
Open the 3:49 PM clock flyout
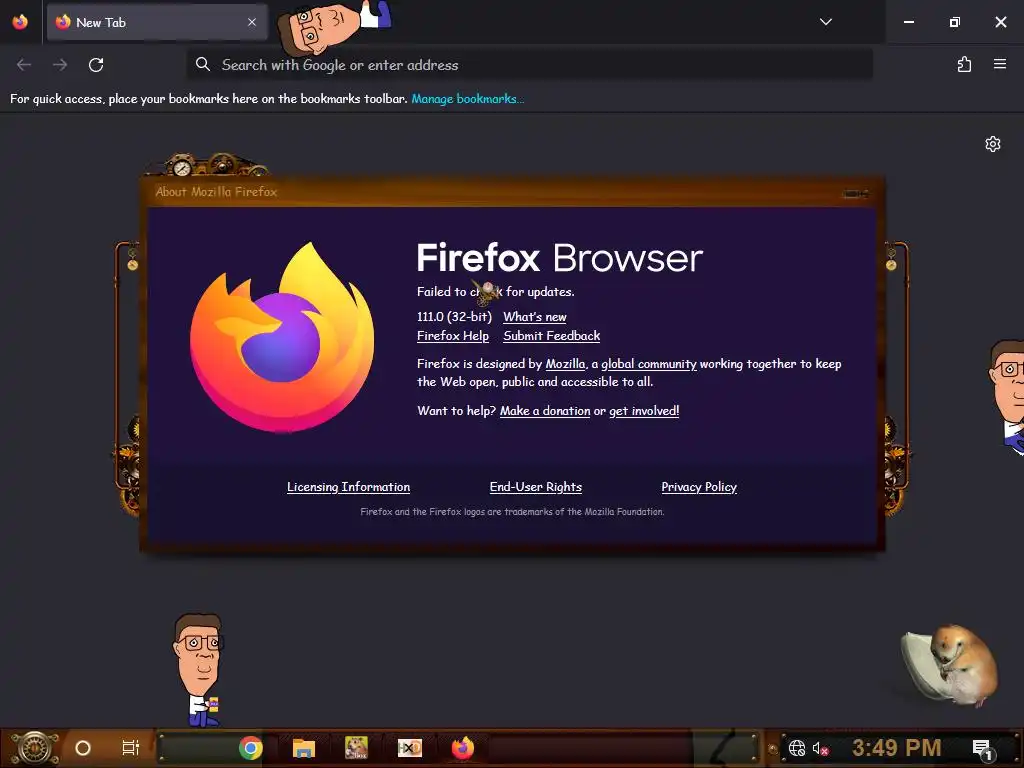[x=897, y=748]
